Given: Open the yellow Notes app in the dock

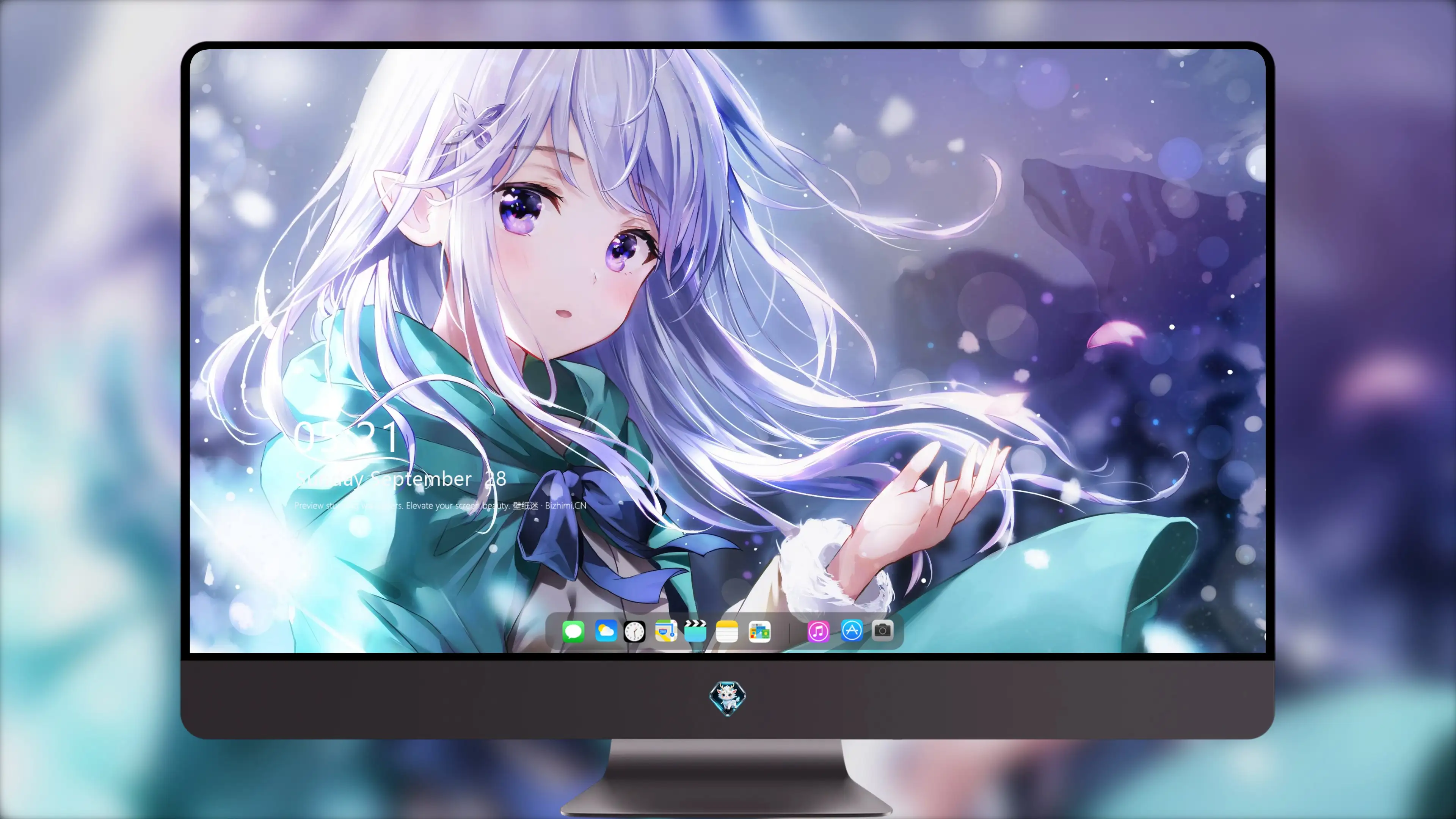Looking at the screenshot, I should [x=727, y=631].
